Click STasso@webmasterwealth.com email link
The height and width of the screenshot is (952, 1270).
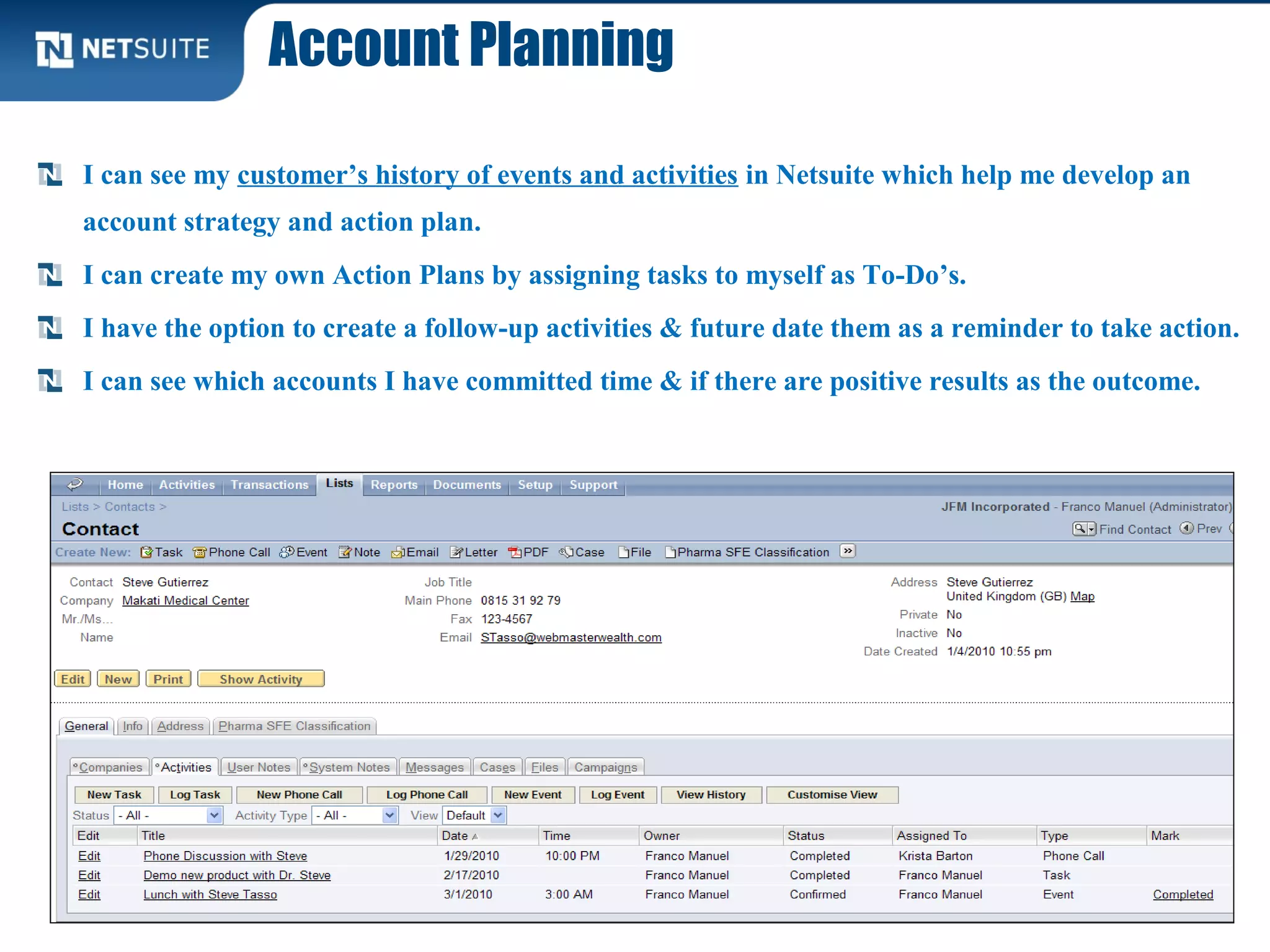(571, 637)
